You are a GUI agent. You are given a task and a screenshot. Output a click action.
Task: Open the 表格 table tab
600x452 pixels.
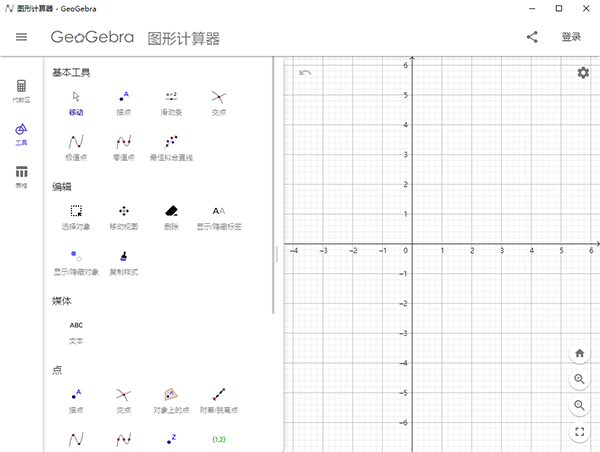click(x=21, y=177)
